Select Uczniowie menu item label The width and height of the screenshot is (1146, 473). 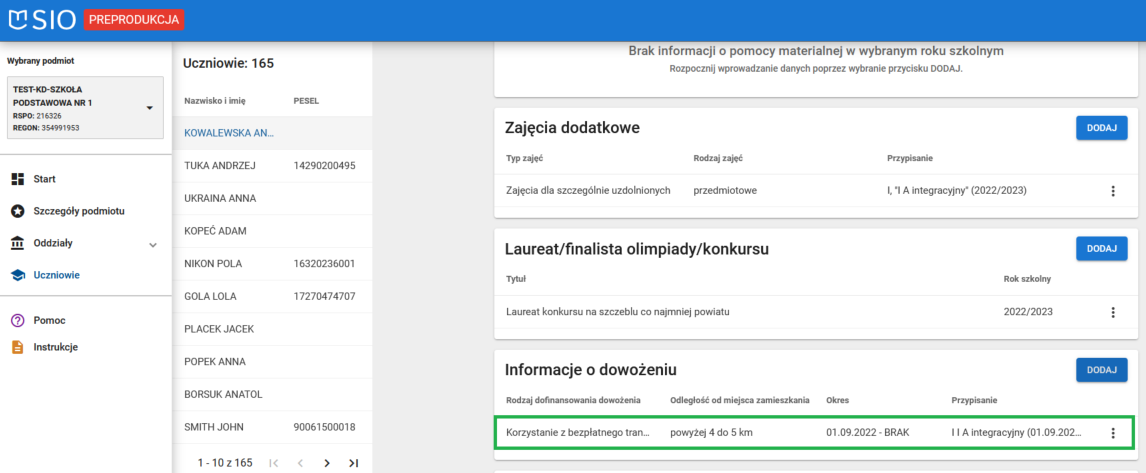[56, 276]
